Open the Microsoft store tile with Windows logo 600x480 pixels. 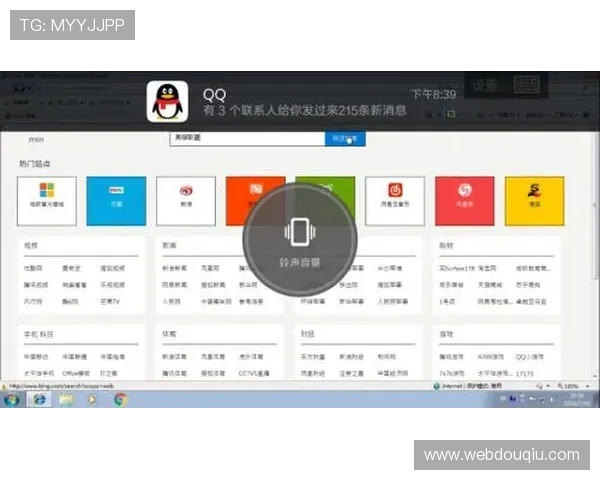(x=47, y=201)
